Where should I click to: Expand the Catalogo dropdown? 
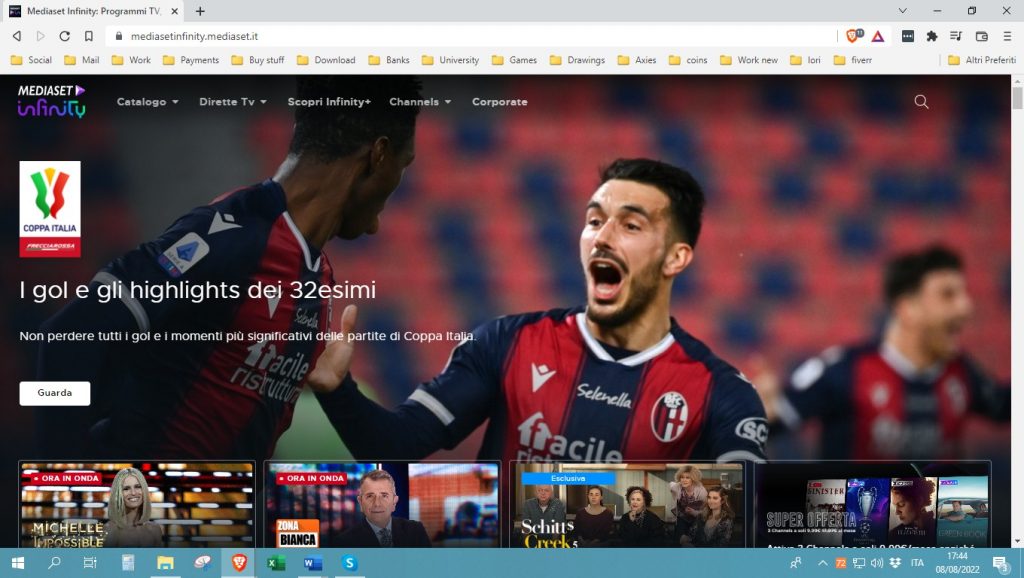click(146, 101)
